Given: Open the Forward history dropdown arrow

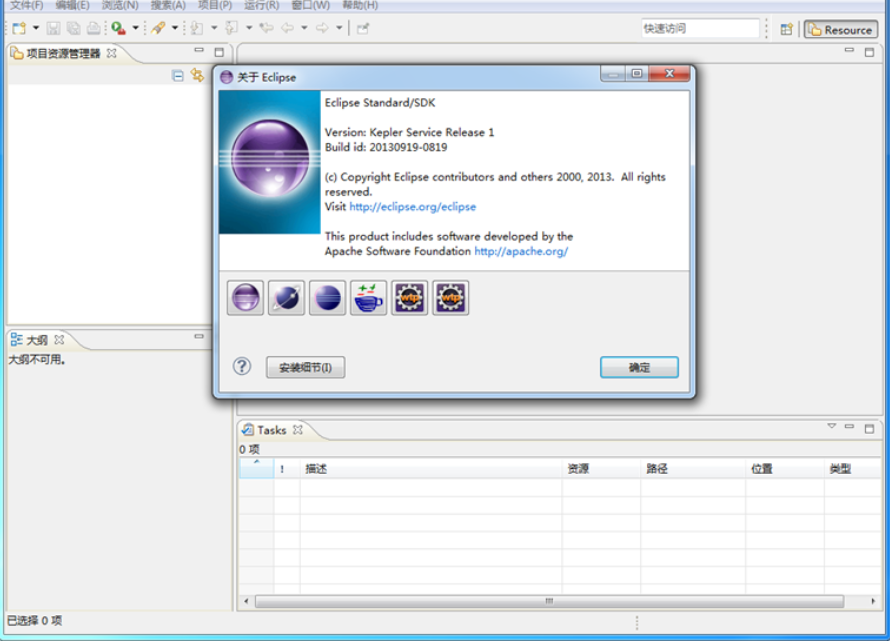Looking at the screenshot, I should pos(339,28).
